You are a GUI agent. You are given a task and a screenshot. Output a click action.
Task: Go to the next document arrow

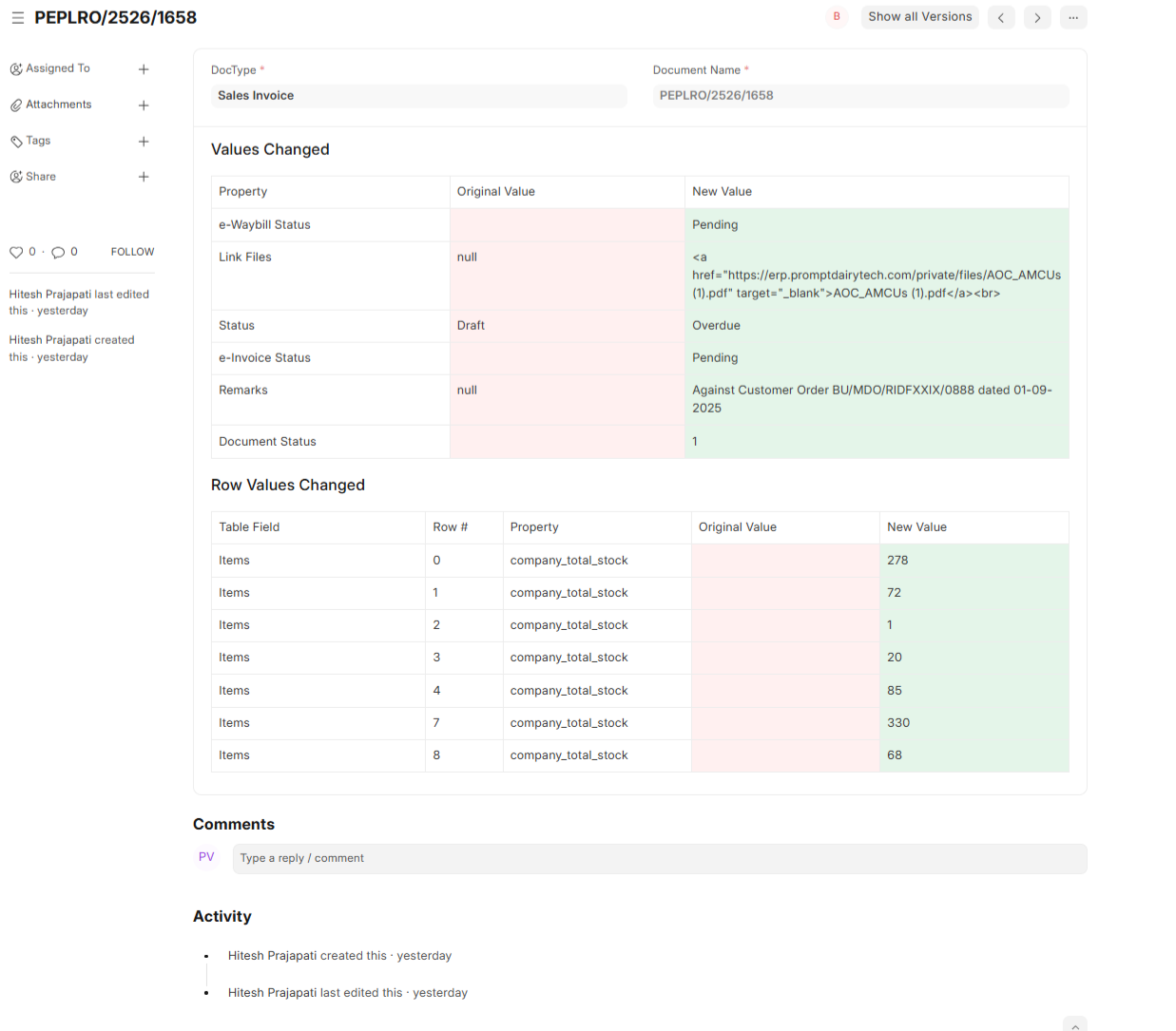click(1037, 17)
